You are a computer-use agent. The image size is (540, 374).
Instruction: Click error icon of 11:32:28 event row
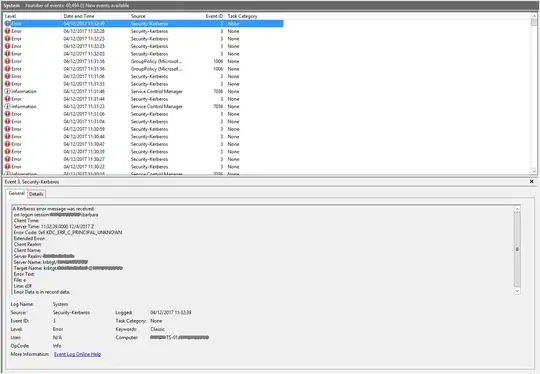pos(7,31)
